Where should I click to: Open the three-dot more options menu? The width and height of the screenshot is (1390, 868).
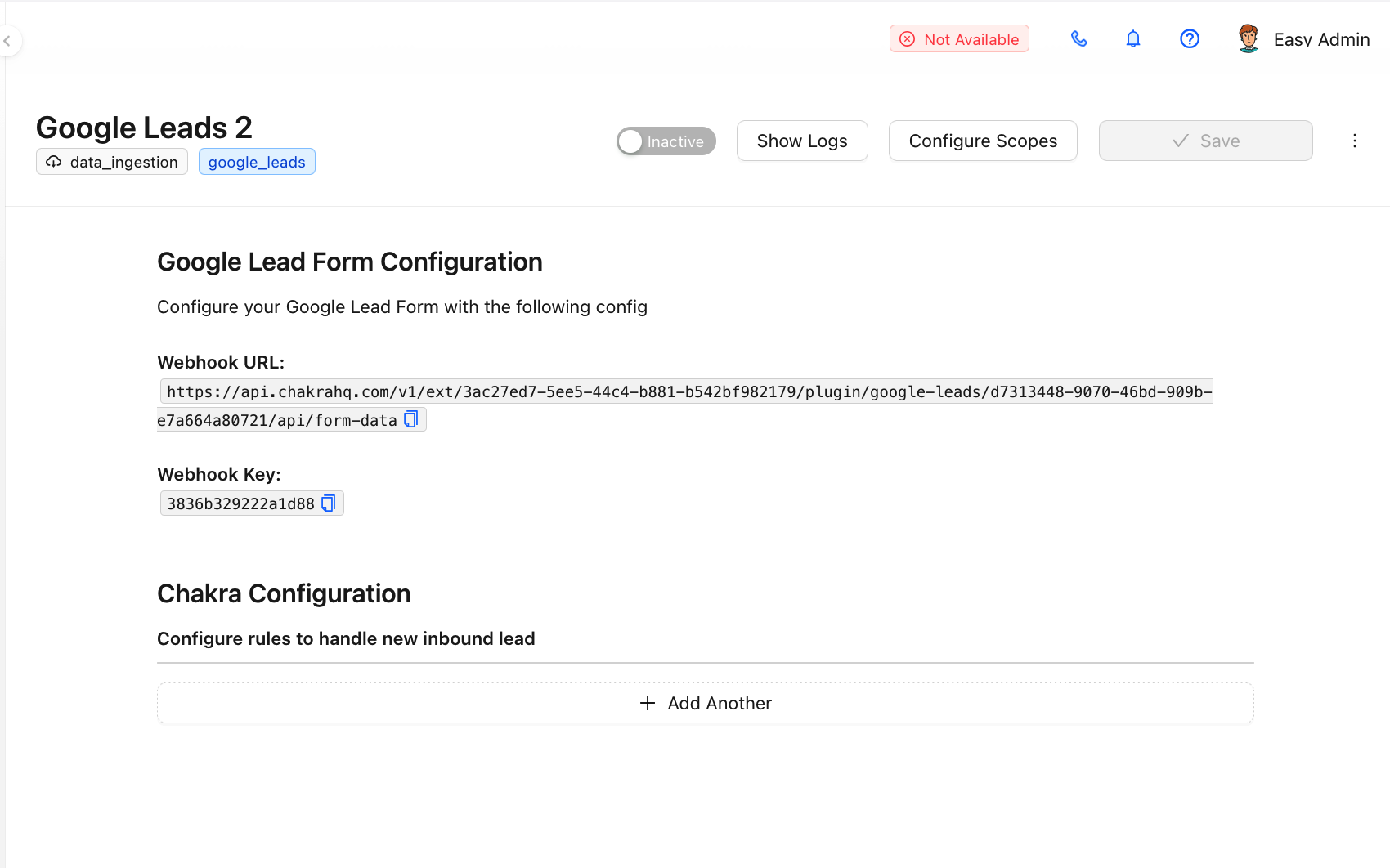[1354, 141]
